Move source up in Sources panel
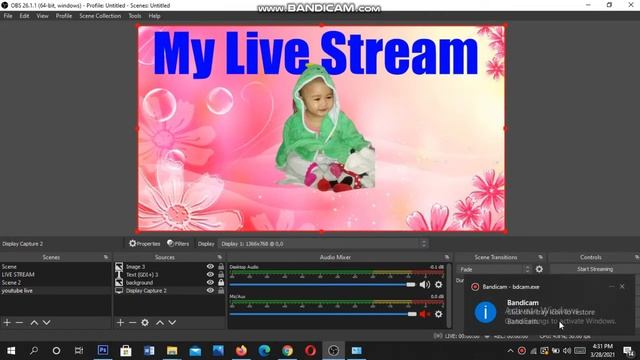 [160, 322]
